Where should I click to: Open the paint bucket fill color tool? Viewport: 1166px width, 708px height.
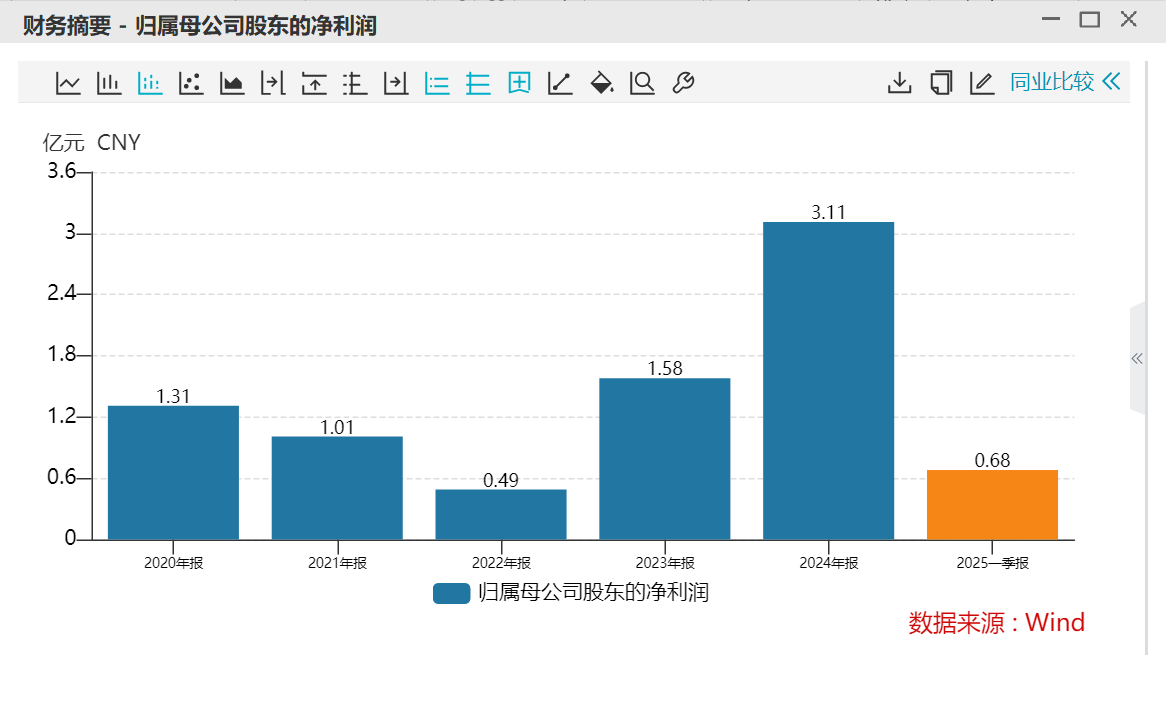point(602,83)
